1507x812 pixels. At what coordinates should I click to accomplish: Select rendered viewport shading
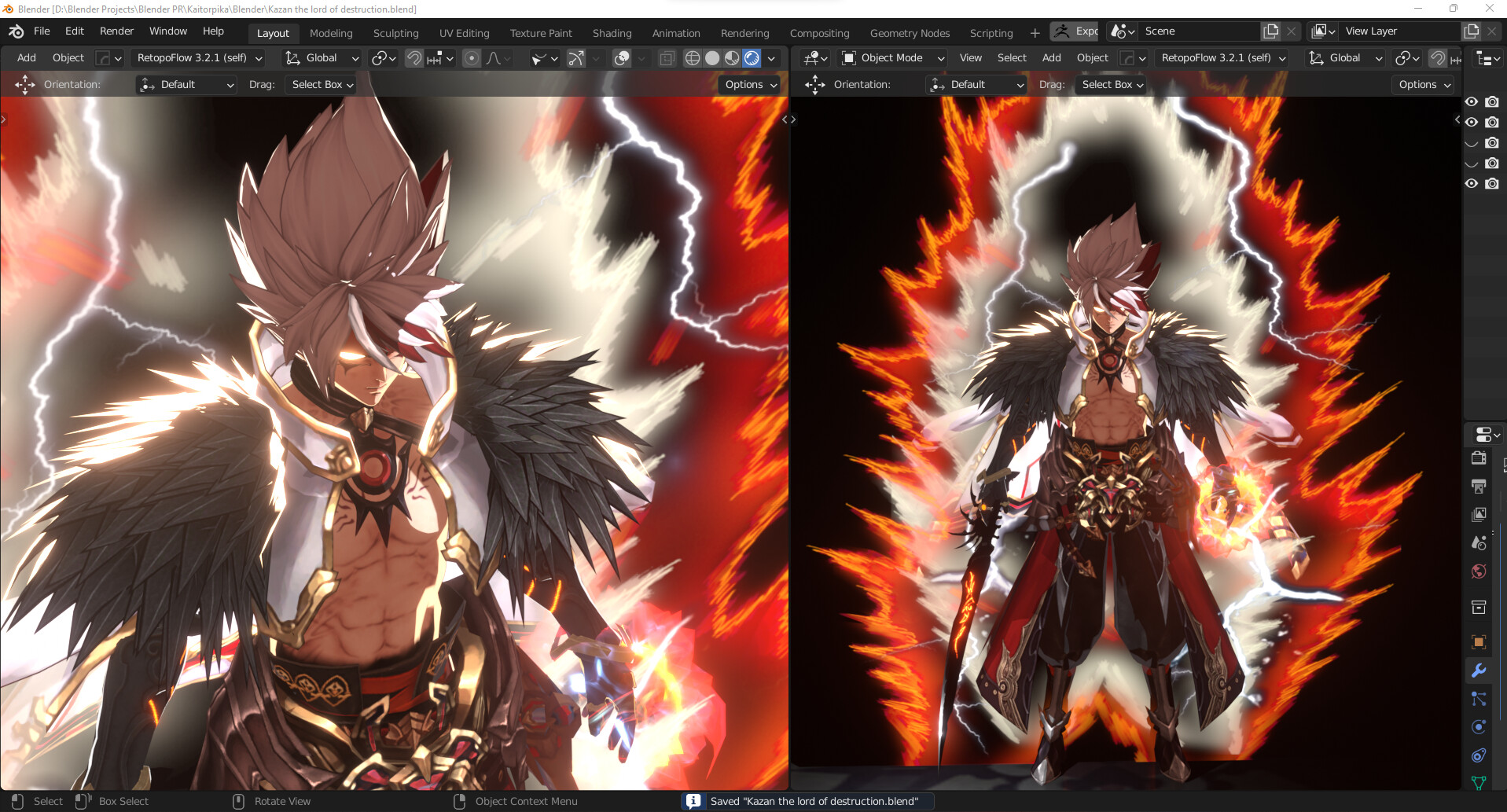point(752,58)
